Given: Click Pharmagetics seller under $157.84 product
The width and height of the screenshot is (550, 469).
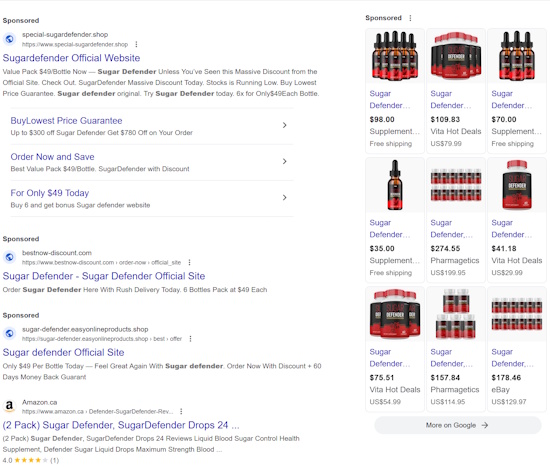Looking at the screenshot, I should [455, 390].
